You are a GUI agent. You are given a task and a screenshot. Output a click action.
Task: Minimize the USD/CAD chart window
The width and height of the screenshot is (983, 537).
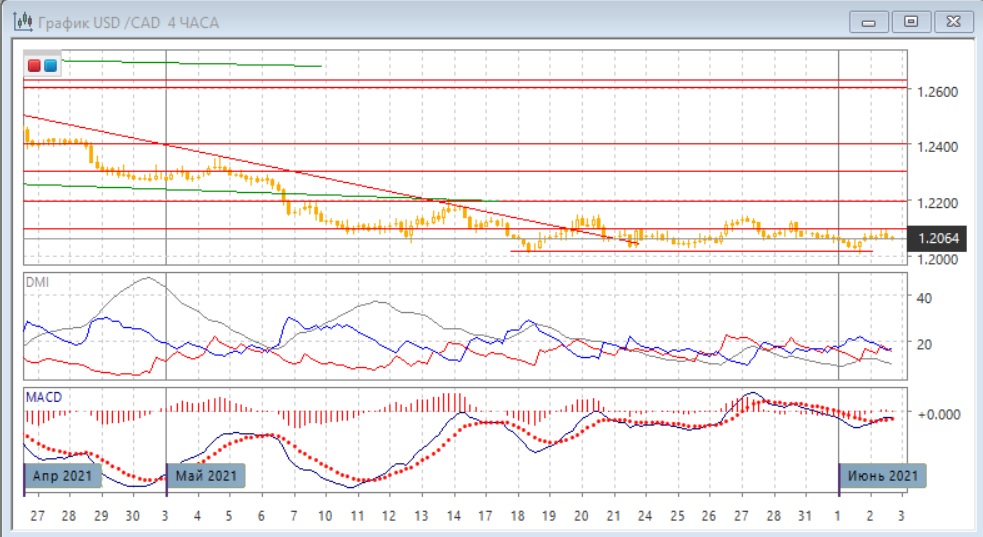(869, 21)
